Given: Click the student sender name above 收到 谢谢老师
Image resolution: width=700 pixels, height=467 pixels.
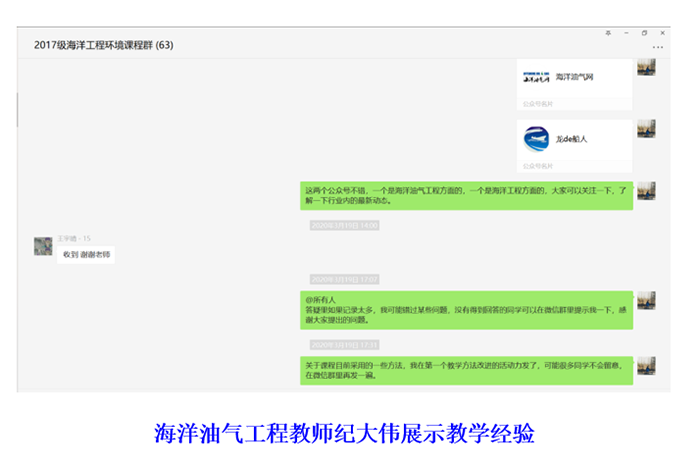Looking at the screenshot, I should (74, 238).
